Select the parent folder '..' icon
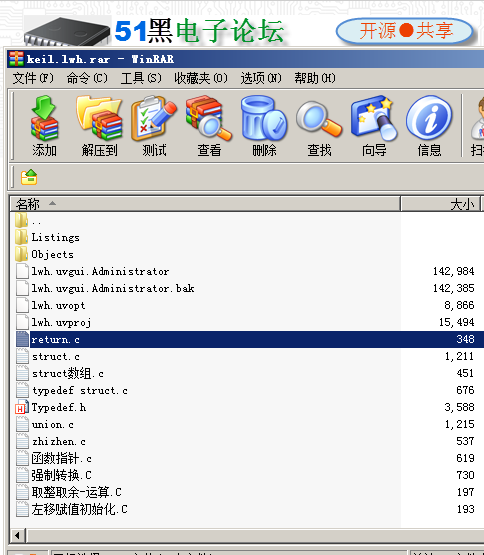This screenshot has height=555, width=484. point(22,220)
